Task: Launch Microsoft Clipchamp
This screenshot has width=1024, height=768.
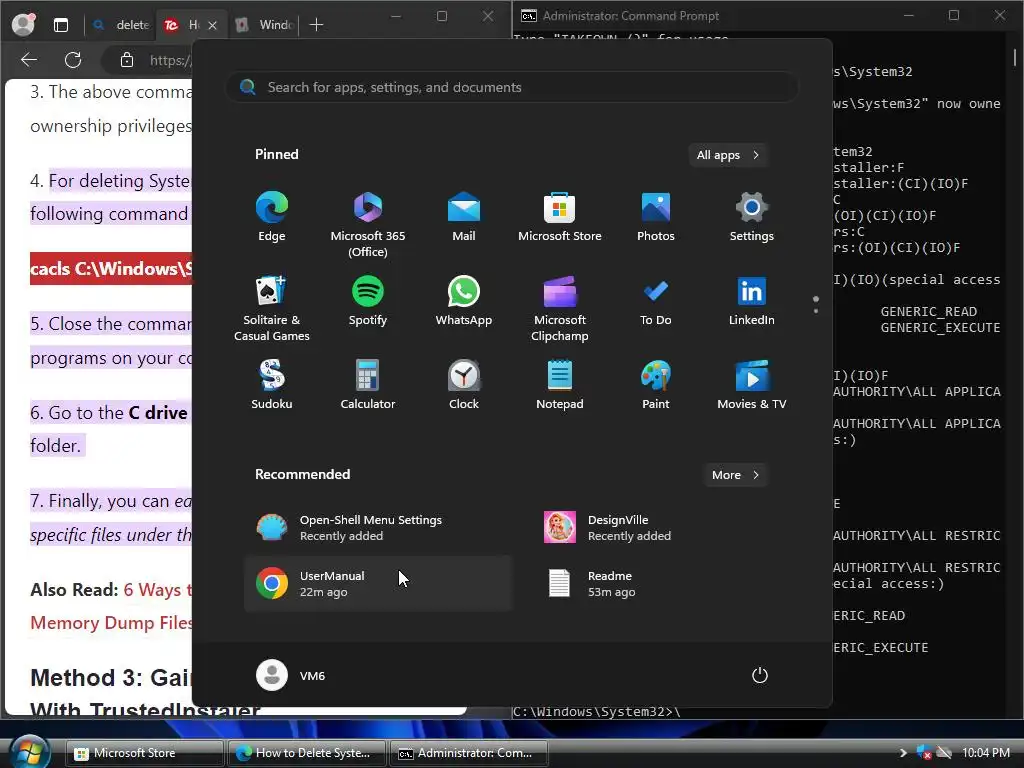Action: pos(560,308)
